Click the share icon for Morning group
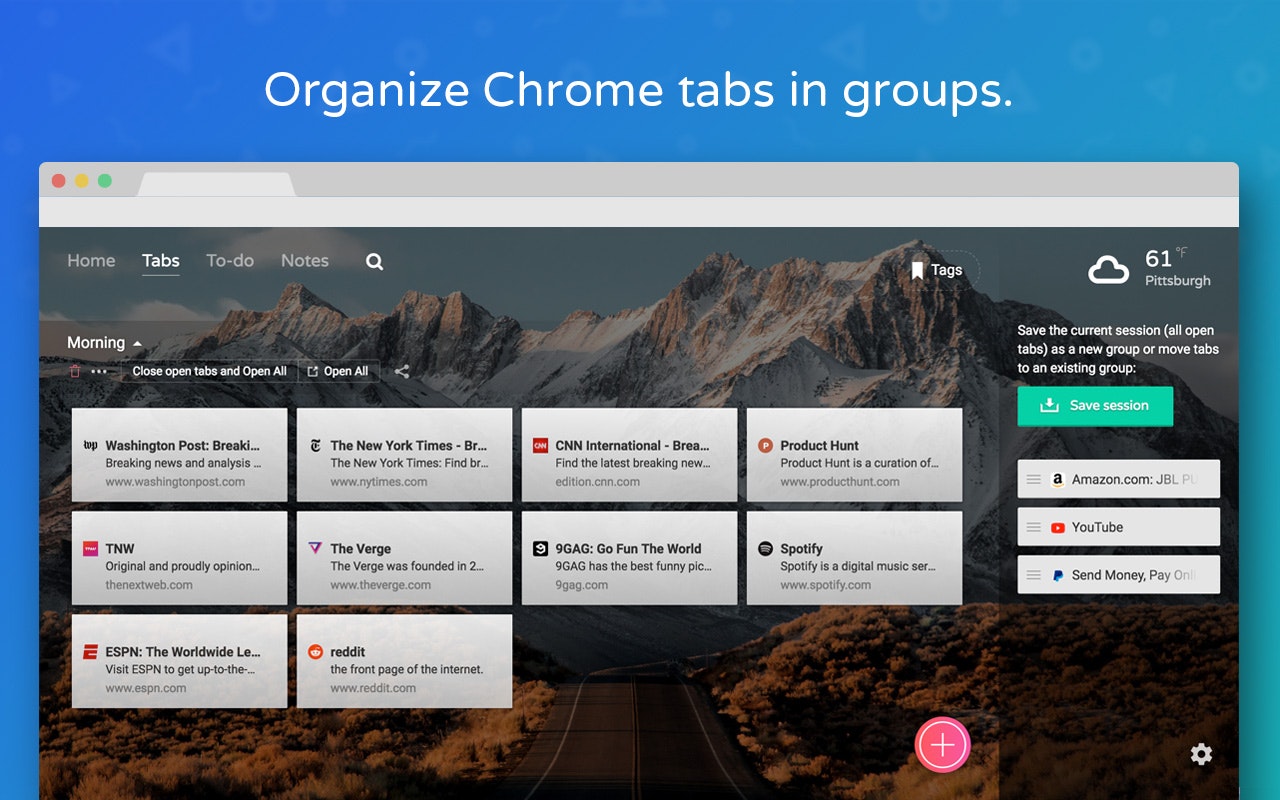This screenshot has width=1280, height=800. tap(402, 371)
